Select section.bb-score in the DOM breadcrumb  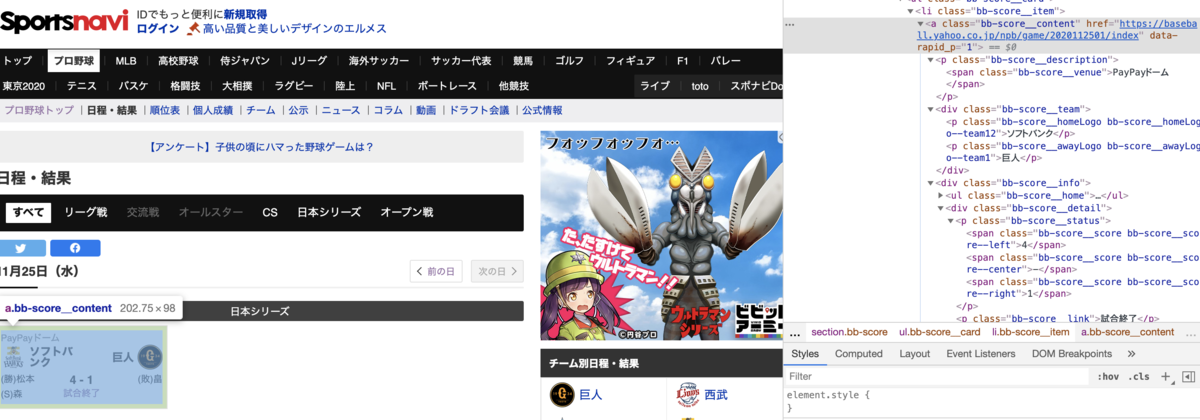point(849,332)
